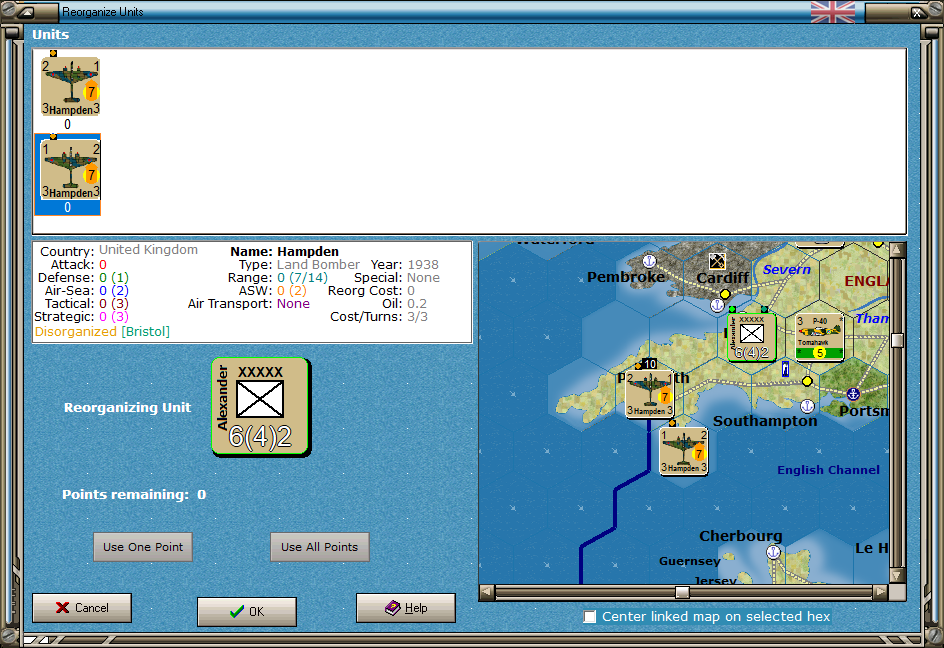
Task: Click the Name: Hampden label
Action: (284, 252)
